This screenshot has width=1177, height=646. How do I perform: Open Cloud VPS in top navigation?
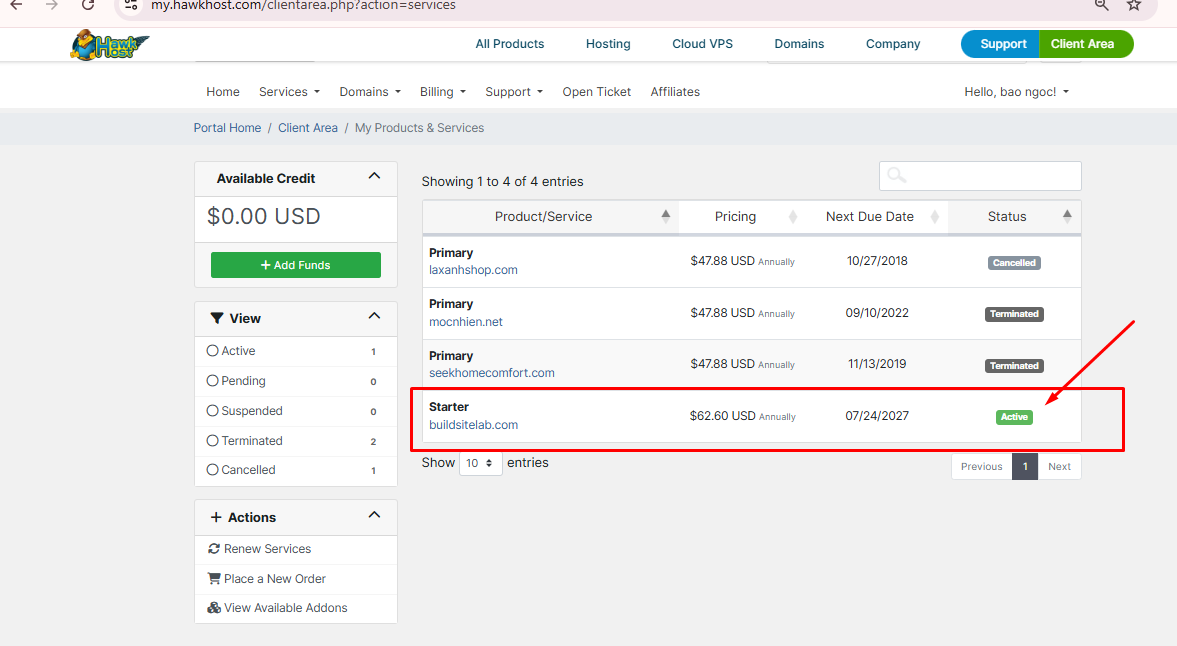tap(703, 44)
